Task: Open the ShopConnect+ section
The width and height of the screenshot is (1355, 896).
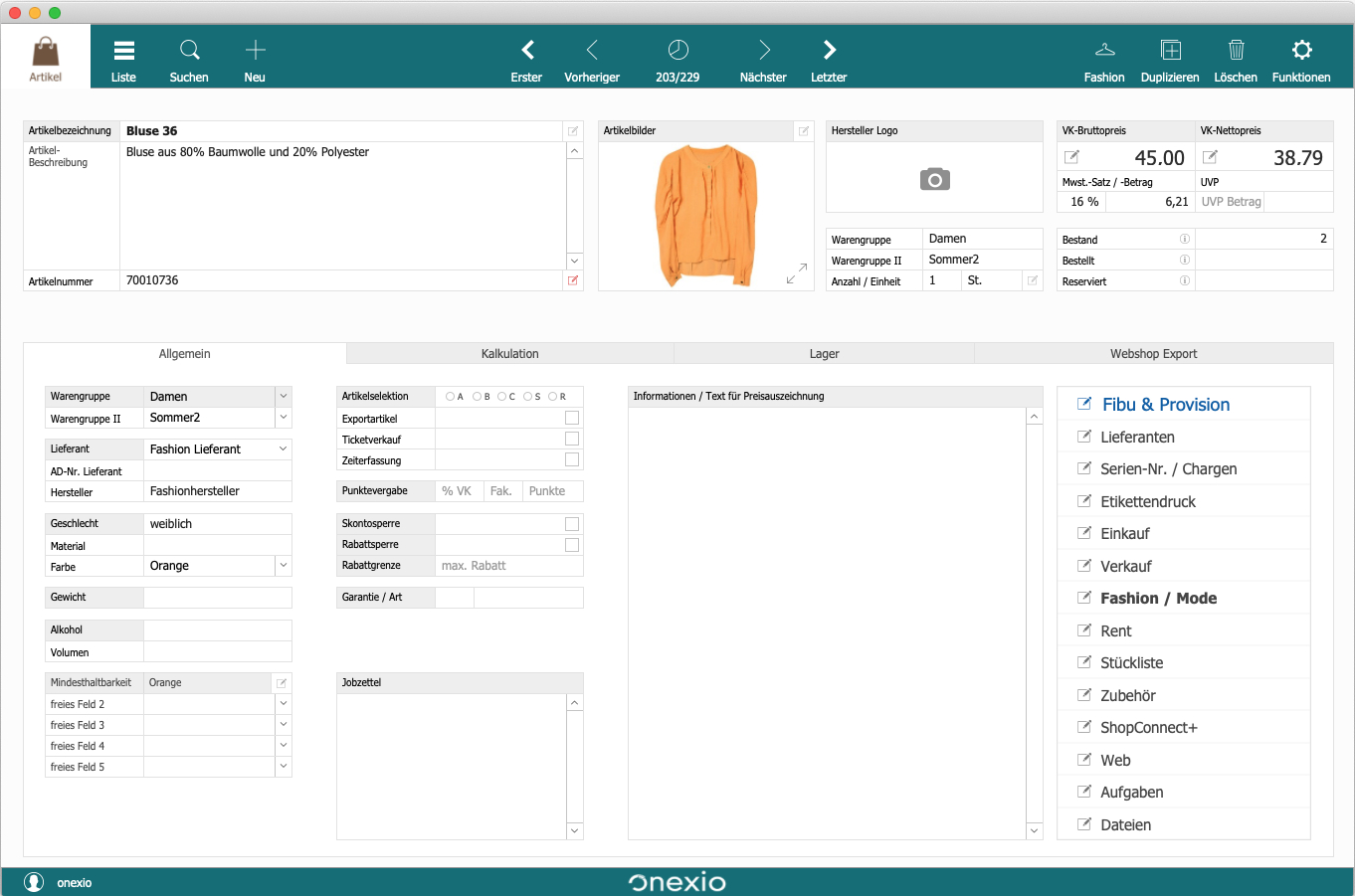Action: pos(1184,728)
